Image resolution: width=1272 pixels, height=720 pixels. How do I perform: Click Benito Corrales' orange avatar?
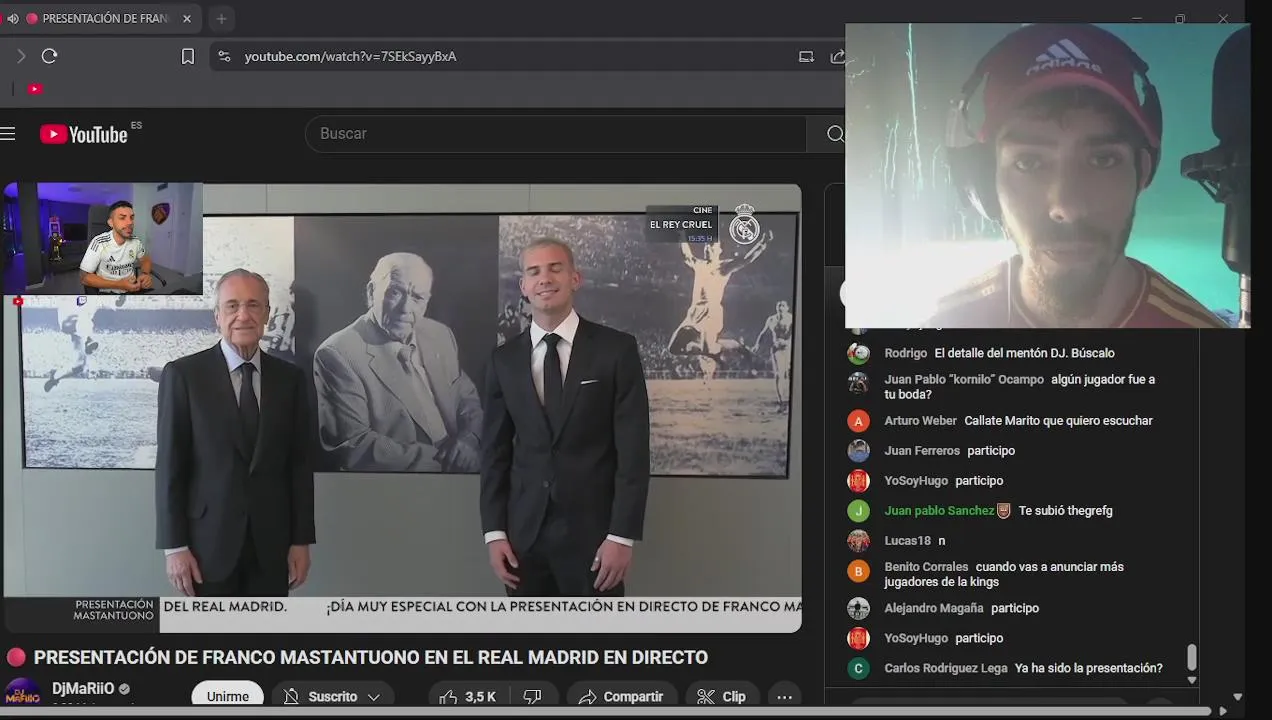858,571
